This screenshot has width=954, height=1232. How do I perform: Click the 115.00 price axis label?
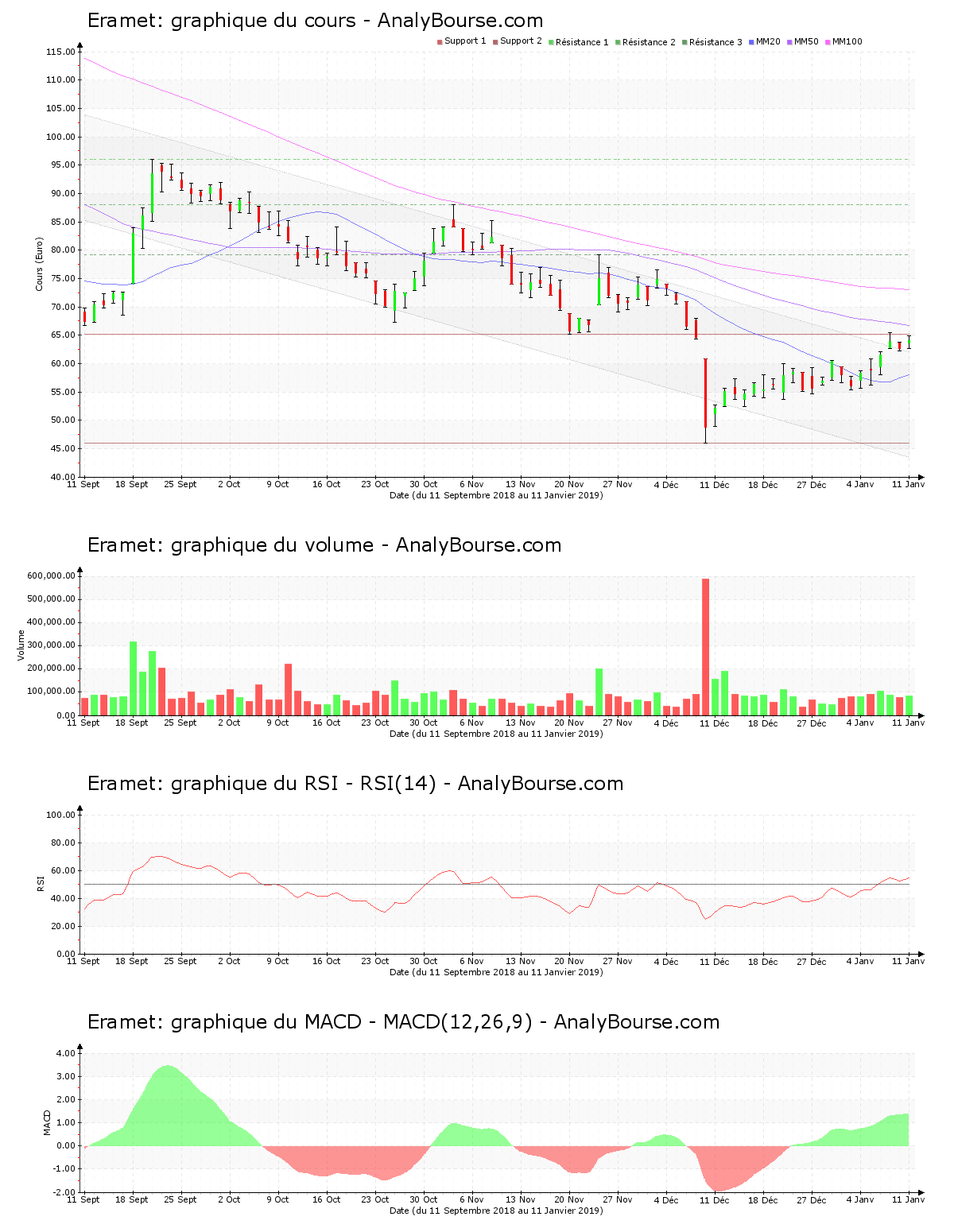(60, 52)
